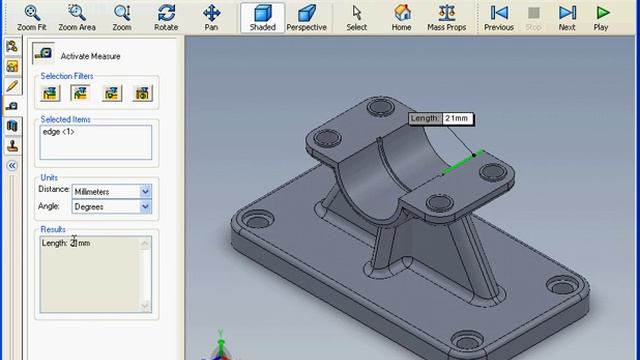Click Results scrollbar up arrow
The width and height of the screenshot is (640, 360).
coord(145,244)
